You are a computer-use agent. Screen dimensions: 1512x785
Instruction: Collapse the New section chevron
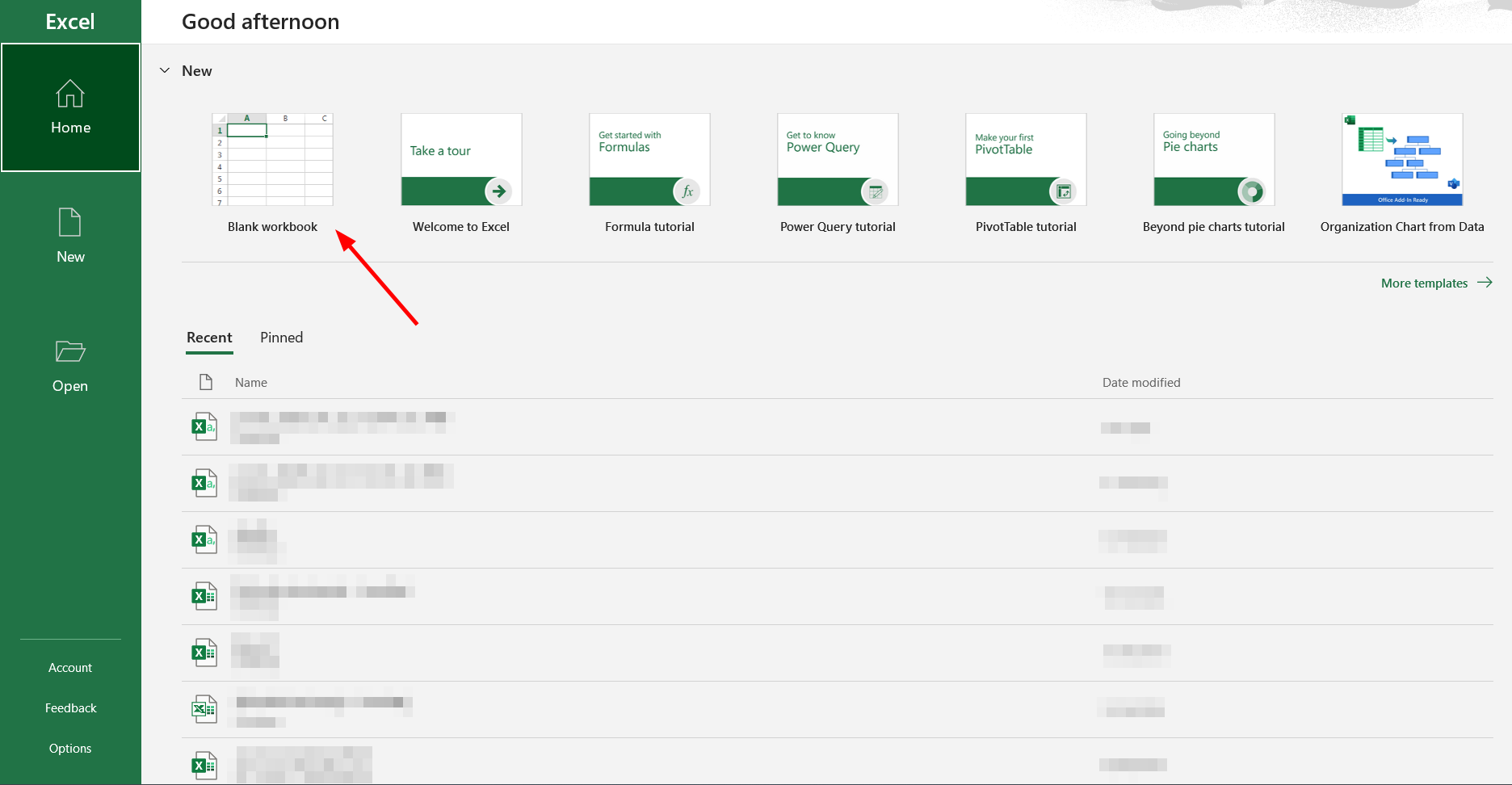165,70
